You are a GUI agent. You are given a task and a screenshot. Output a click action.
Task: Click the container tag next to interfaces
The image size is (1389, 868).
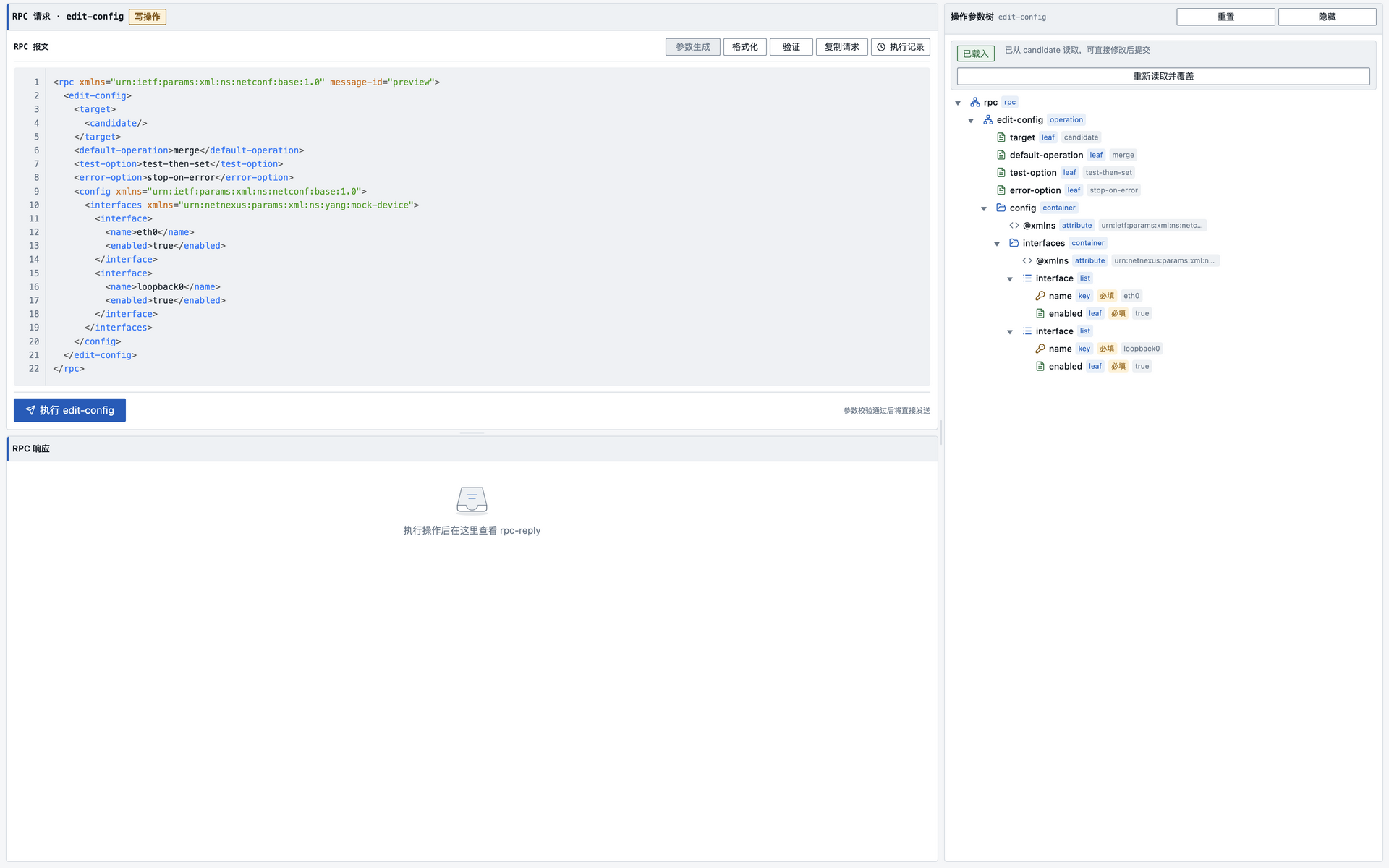pos(1087,243)
